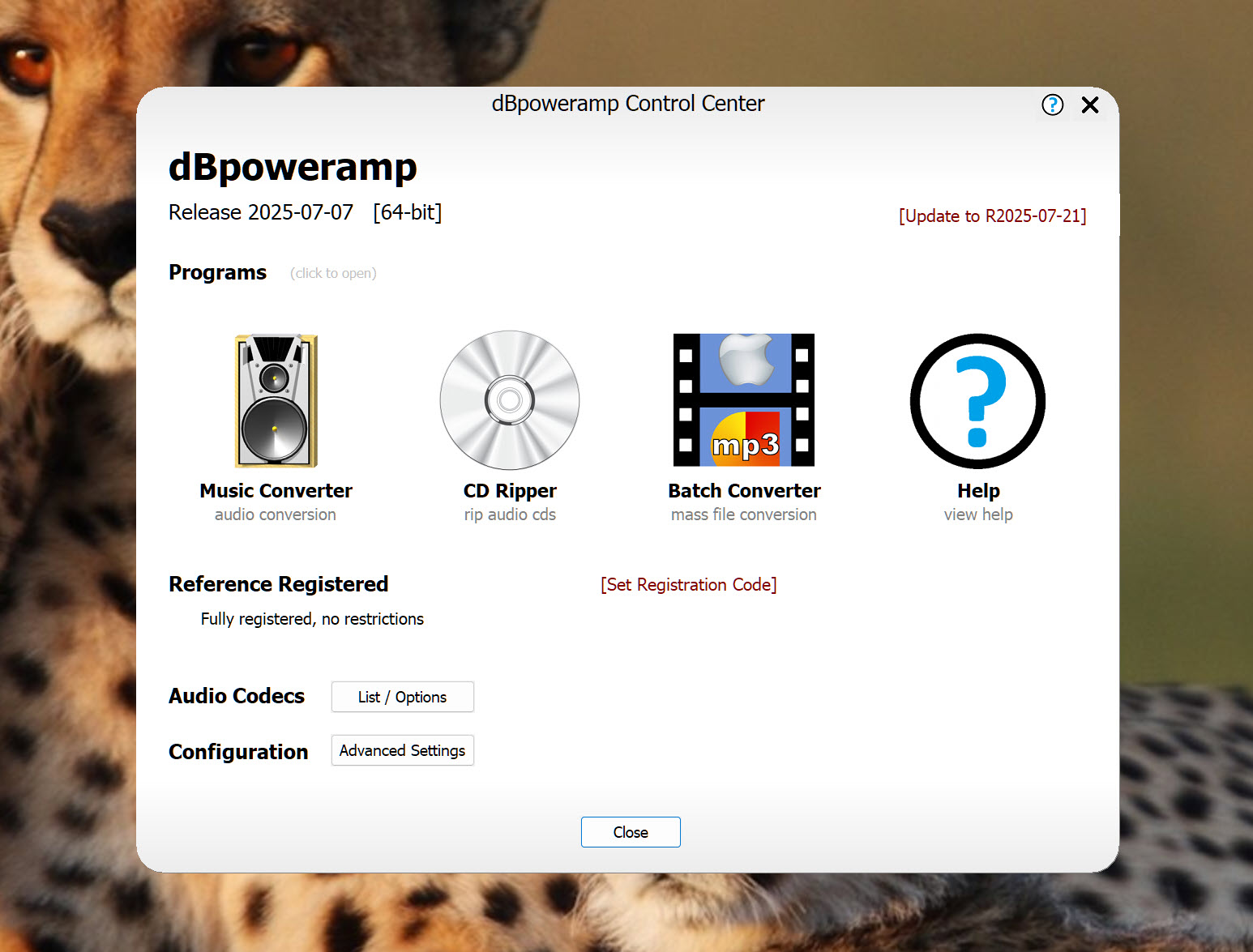This screenshot has height=952, width=1253.
Task: Close the window with the X icon
Action: pyautogui.click(x=1090, y=105)
